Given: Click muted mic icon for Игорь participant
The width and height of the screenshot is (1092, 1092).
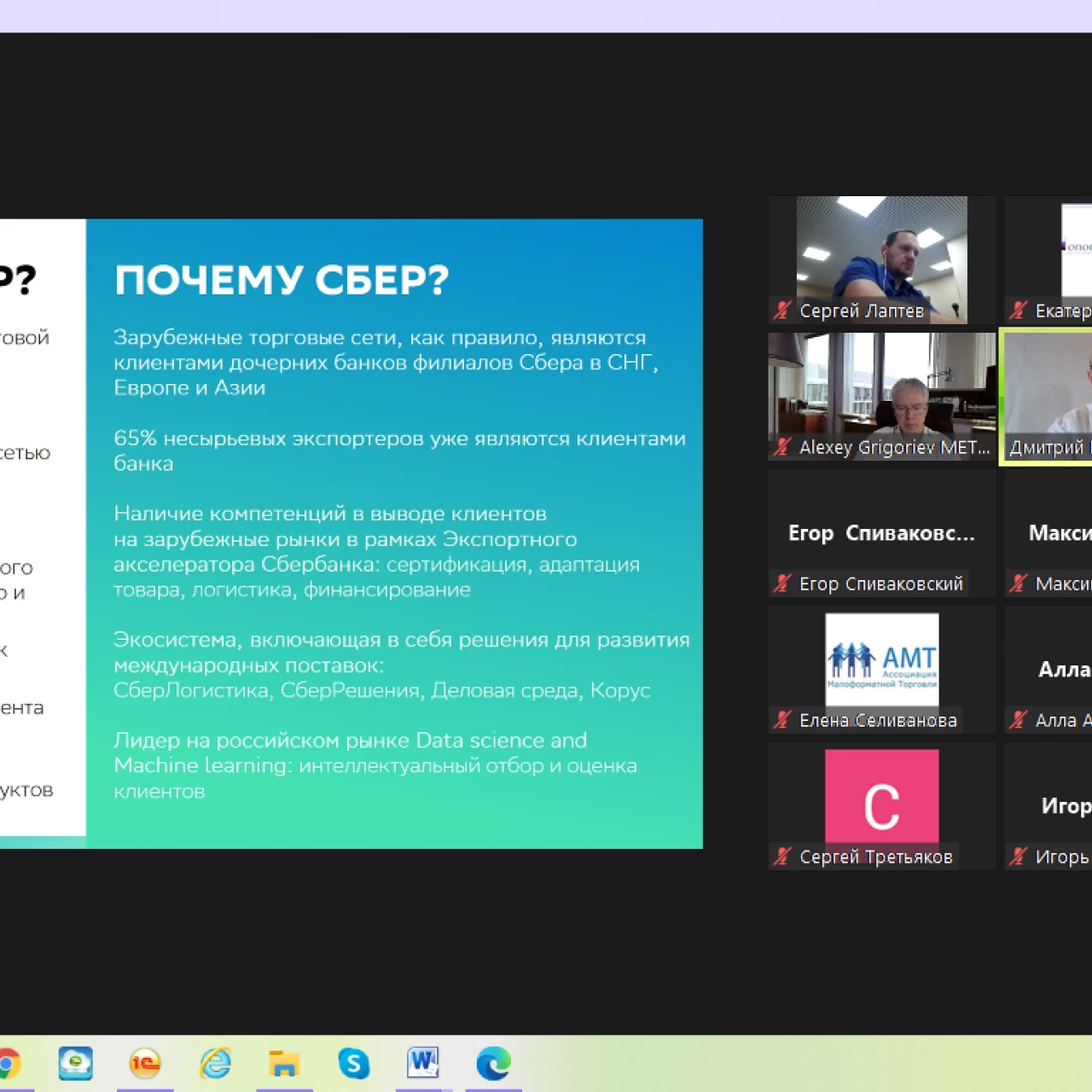Looking at the screenshot, I should coord(1018,857).
